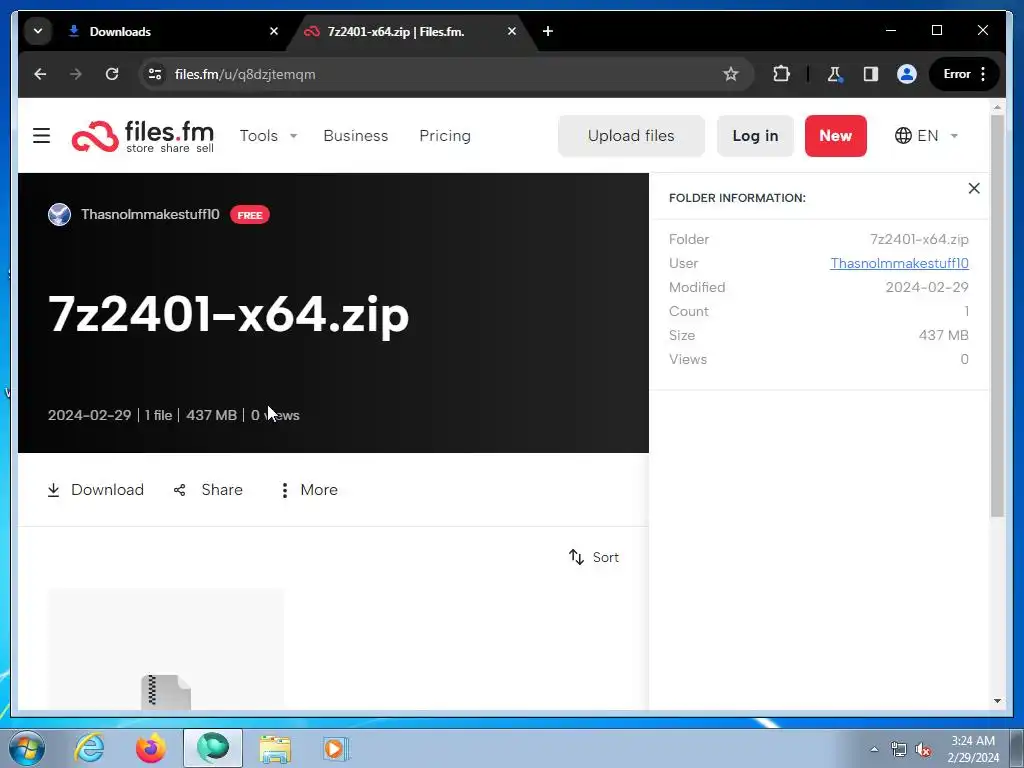Open the Business page
The height and width of the screenshot is (768, 1024).
[355, 136]
